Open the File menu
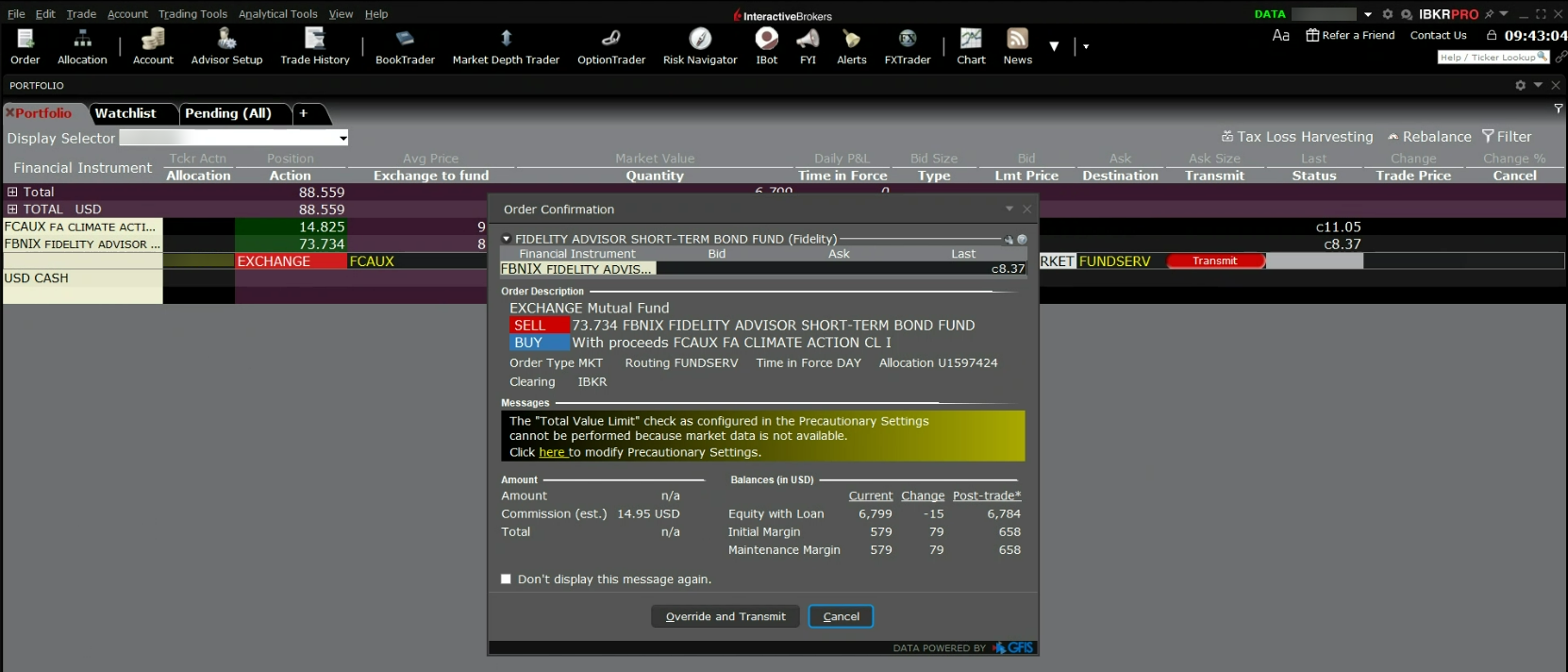The image size is (1568, 672). (x=16, y=14)
